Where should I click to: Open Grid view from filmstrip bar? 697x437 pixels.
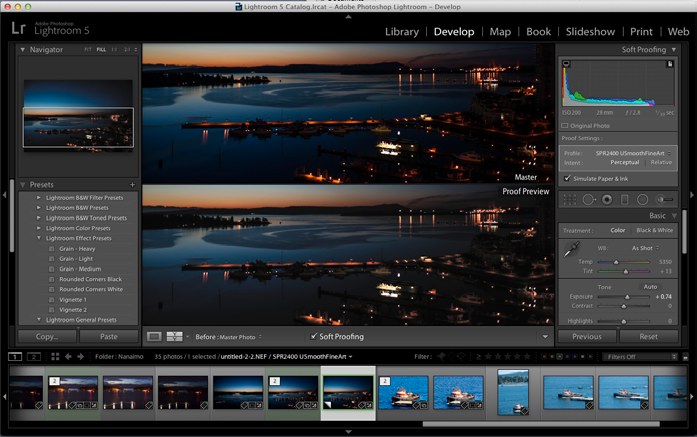click(55, 357)
